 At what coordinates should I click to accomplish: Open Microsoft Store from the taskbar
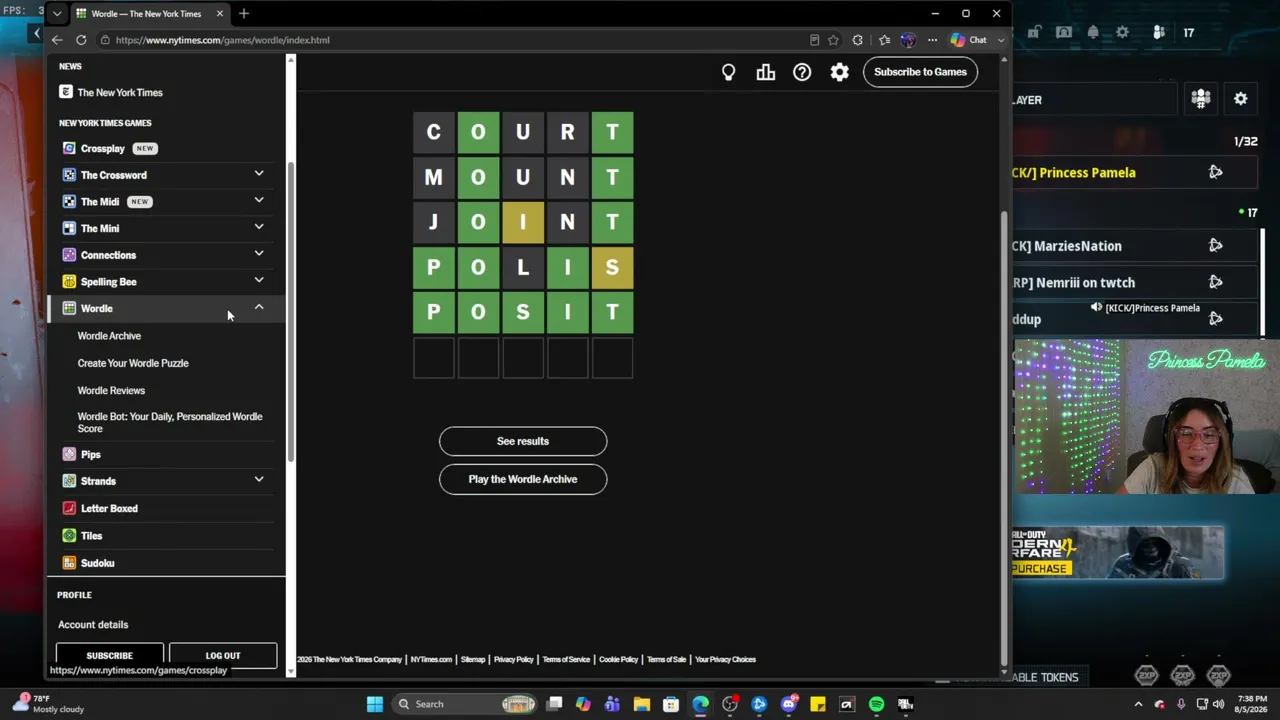tap(671, 704)
